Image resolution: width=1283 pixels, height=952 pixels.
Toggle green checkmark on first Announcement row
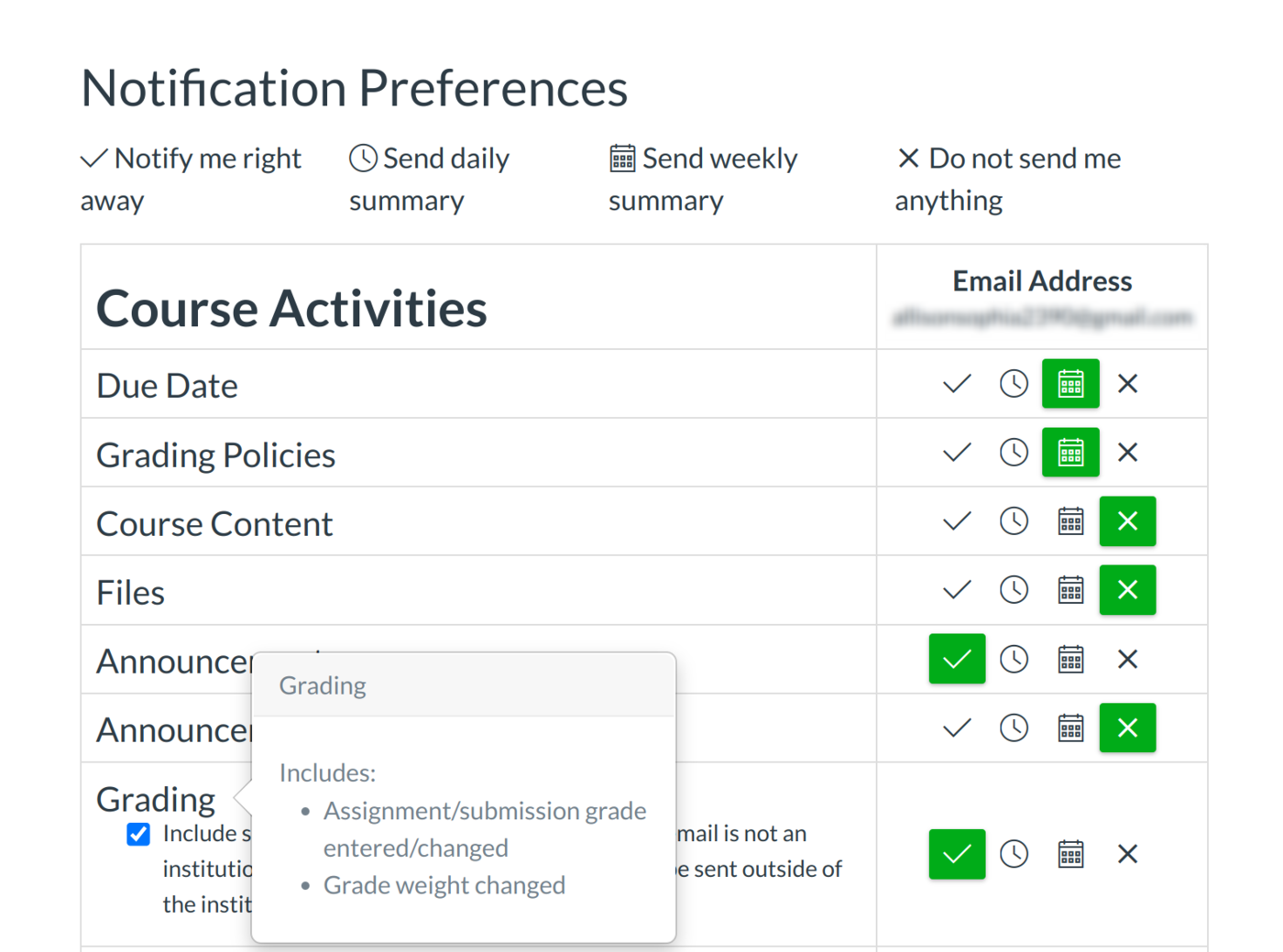click(957, 659)
